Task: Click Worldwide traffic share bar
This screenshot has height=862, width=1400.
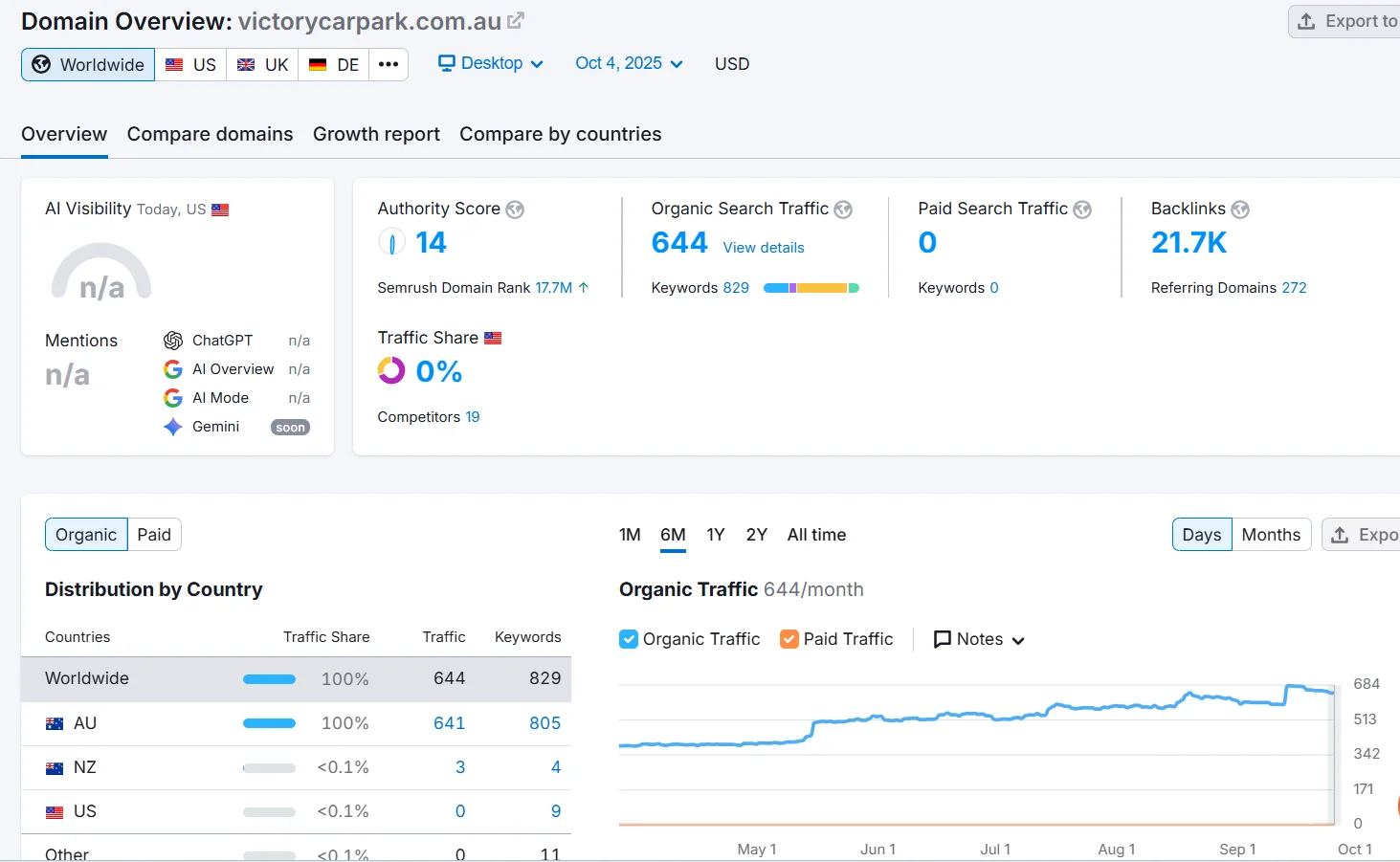Action: click(269, 679)
